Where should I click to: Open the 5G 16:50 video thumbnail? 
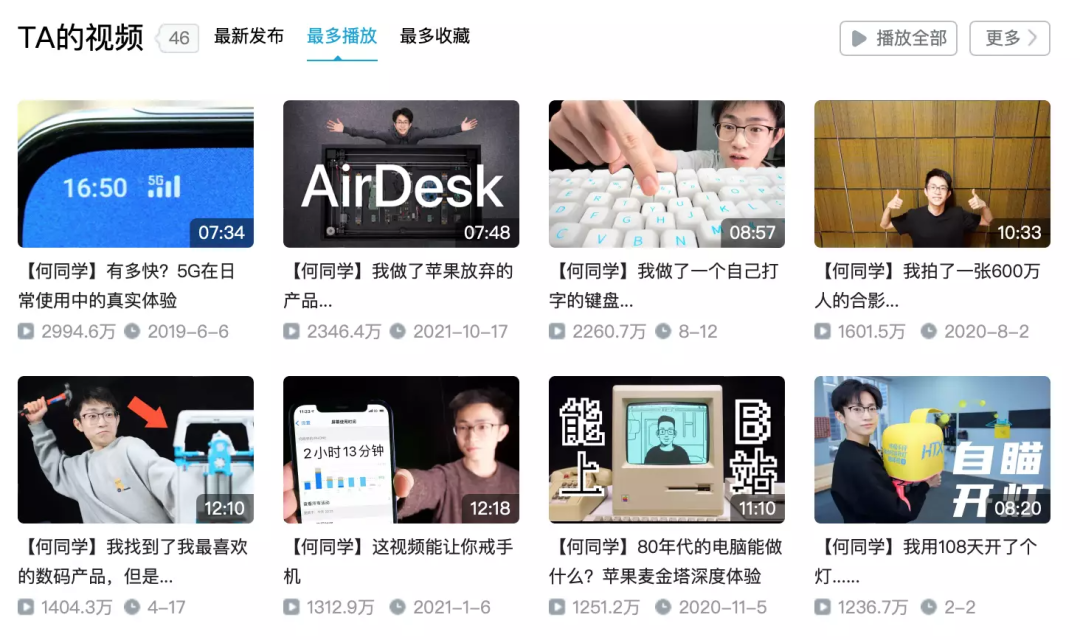point(136,174)
